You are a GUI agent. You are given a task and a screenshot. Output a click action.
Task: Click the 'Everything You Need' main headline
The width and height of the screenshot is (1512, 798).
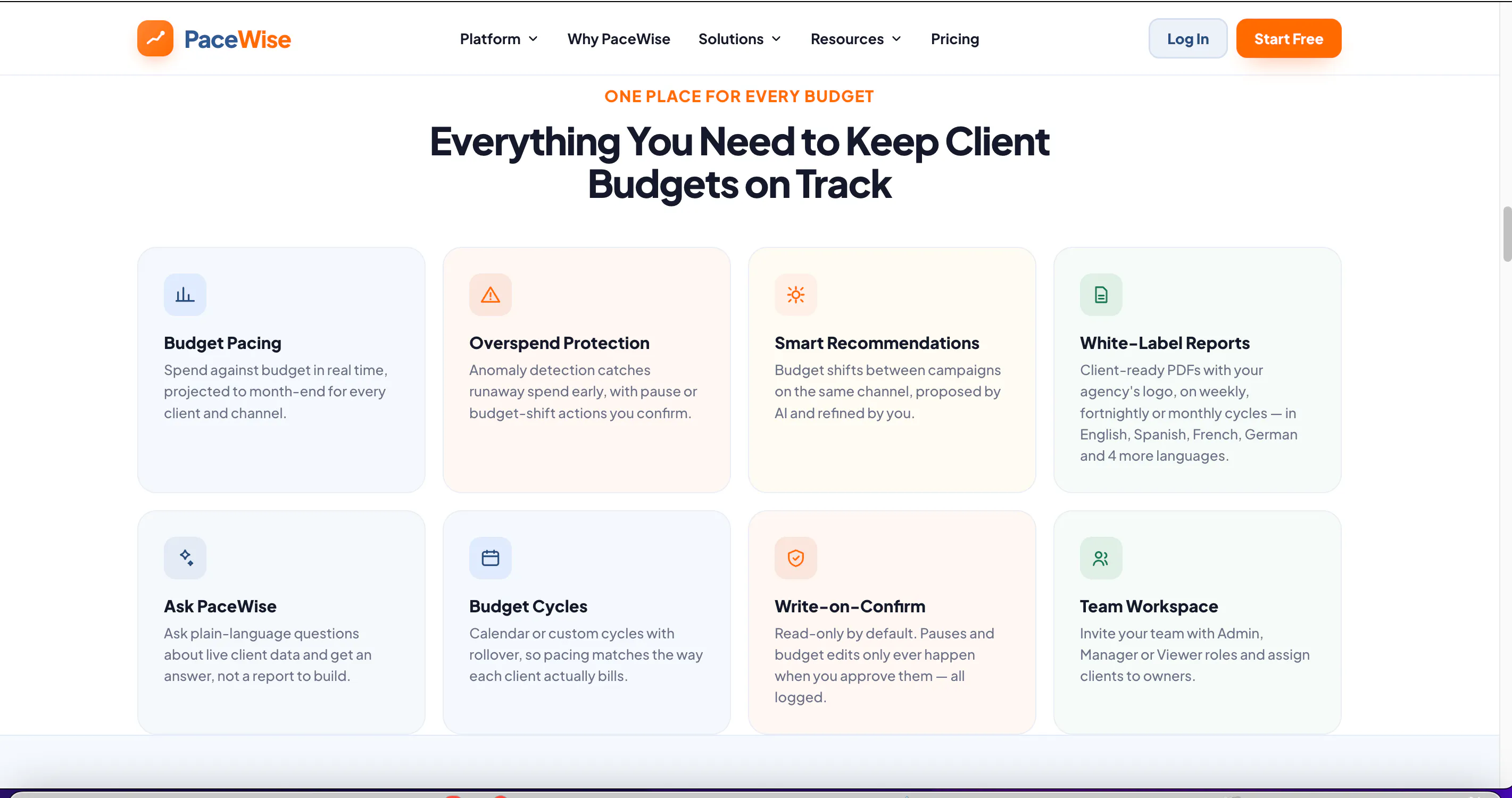[739, 163]
